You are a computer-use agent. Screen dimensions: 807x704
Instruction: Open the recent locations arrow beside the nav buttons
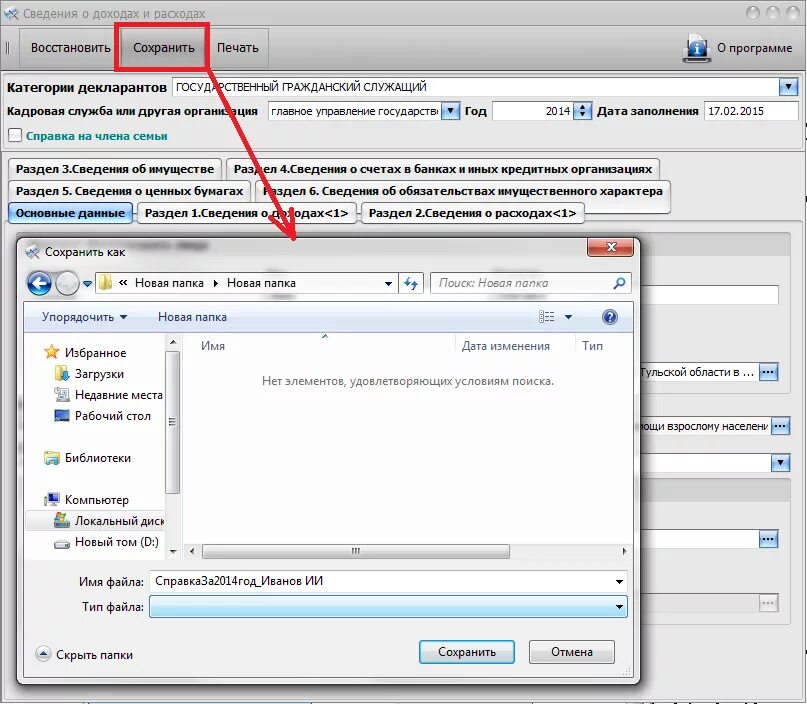point(87,284)
